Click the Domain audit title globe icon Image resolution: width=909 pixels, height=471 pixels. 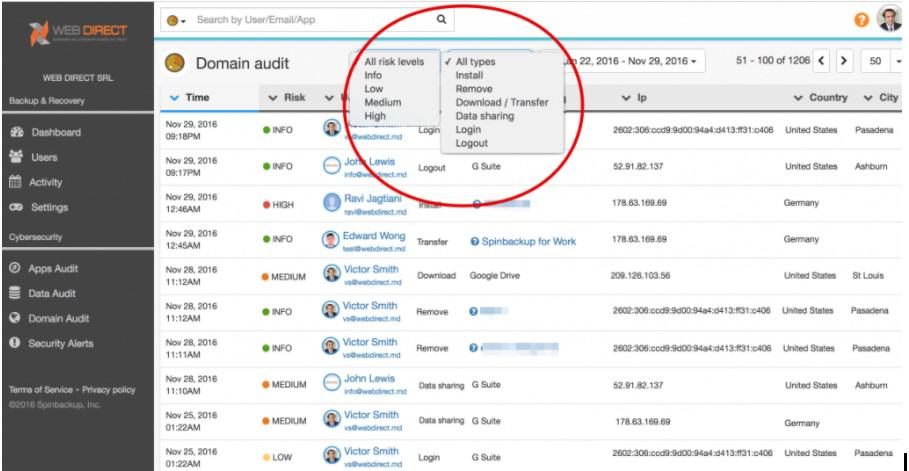(174, 62)
